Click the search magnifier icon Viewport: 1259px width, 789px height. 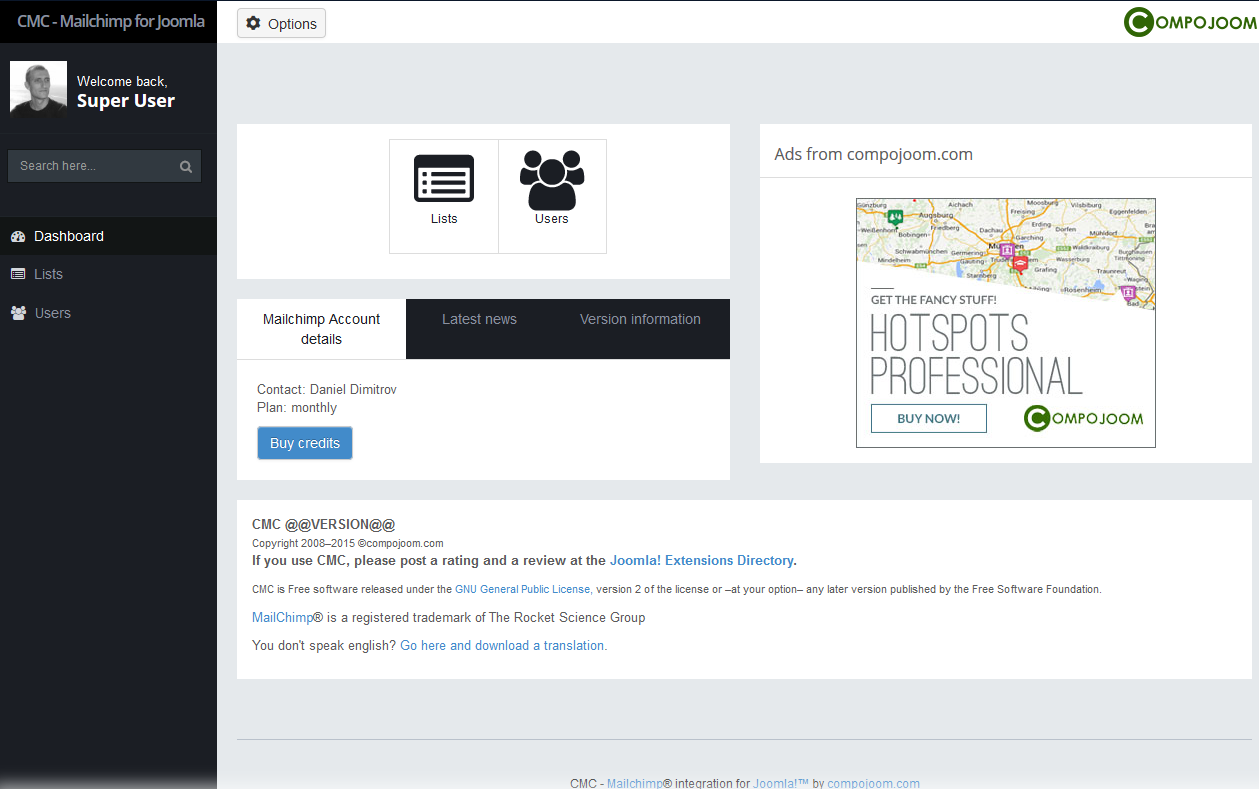pyautogui.click(x=186, y=167)
